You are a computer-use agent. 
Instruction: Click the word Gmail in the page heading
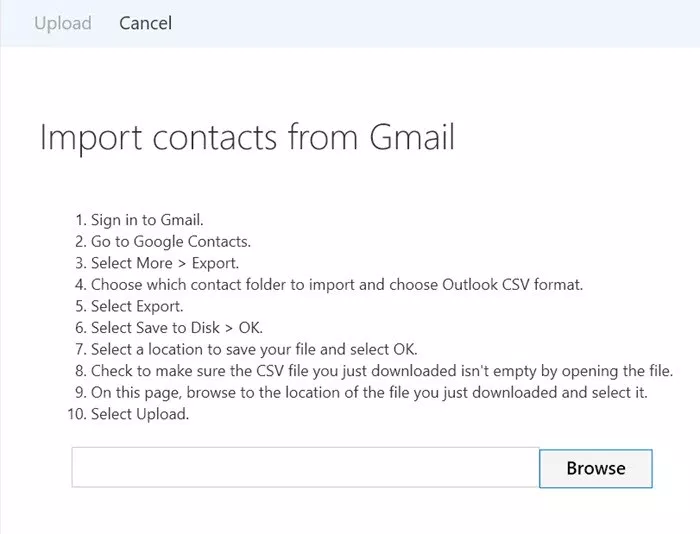point(412,137)
